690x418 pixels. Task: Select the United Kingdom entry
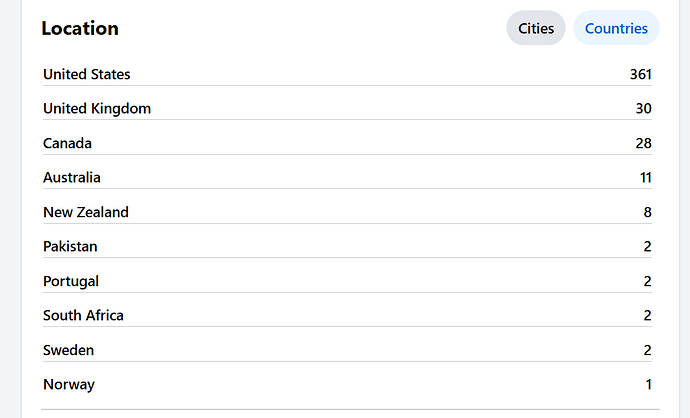97,109
